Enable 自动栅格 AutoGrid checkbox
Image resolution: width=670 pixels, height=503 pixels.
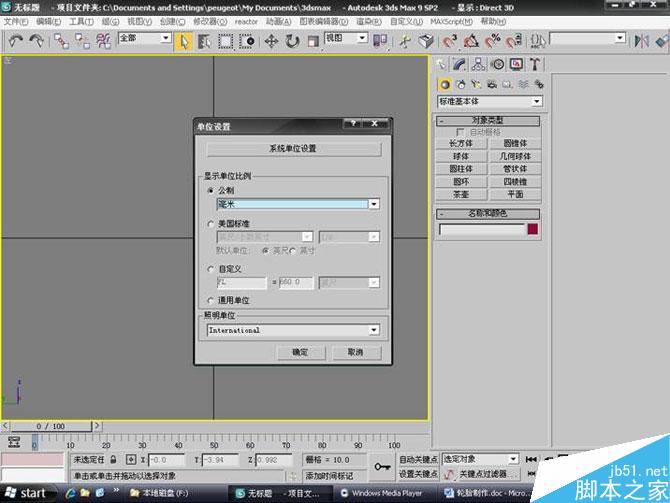tap(460, 132)
